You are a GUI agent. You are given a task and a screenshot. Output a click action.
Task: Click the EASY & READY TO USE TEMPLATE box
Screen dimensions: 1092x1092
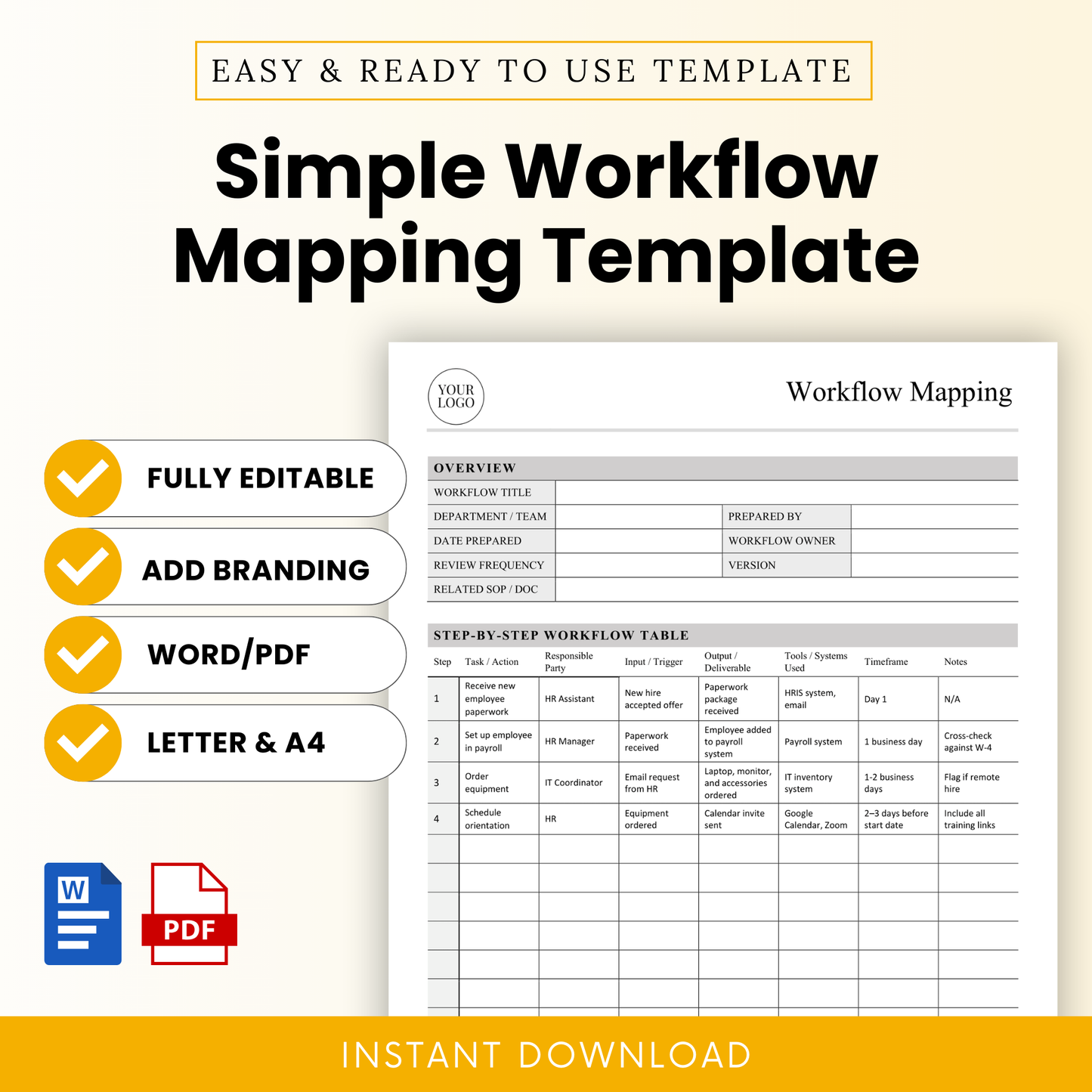(x=534, y=71)
